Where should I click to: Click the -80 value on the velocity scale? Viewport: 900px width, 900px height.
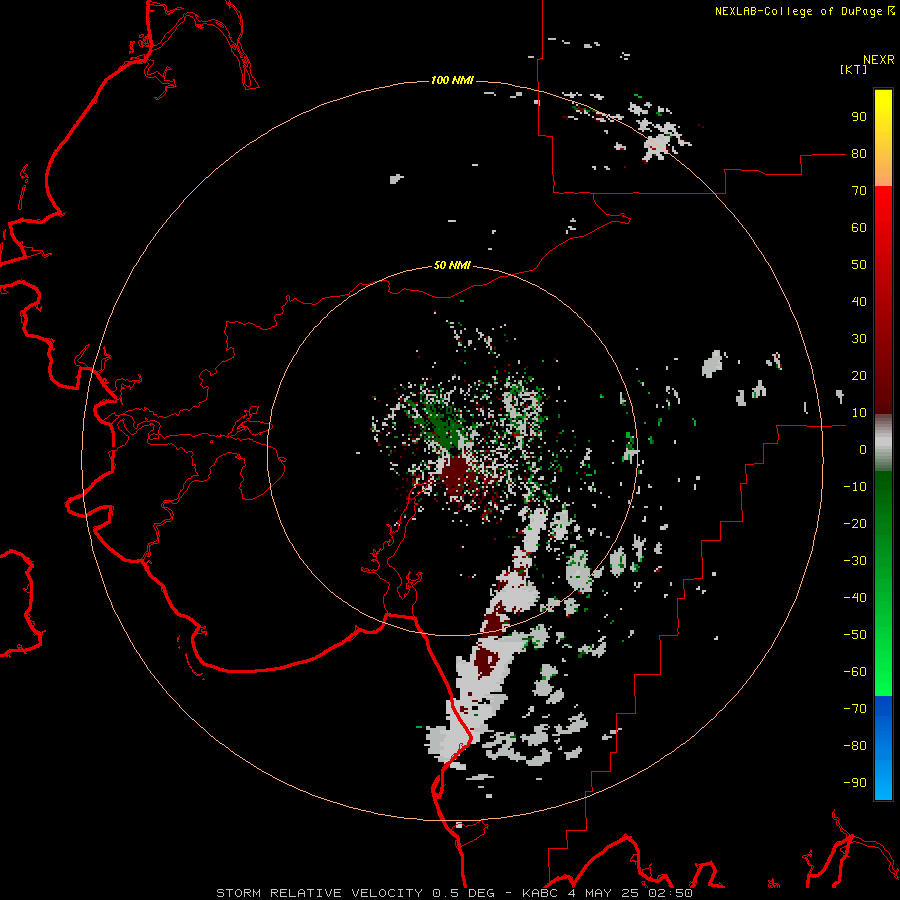(x=855, y=746)
